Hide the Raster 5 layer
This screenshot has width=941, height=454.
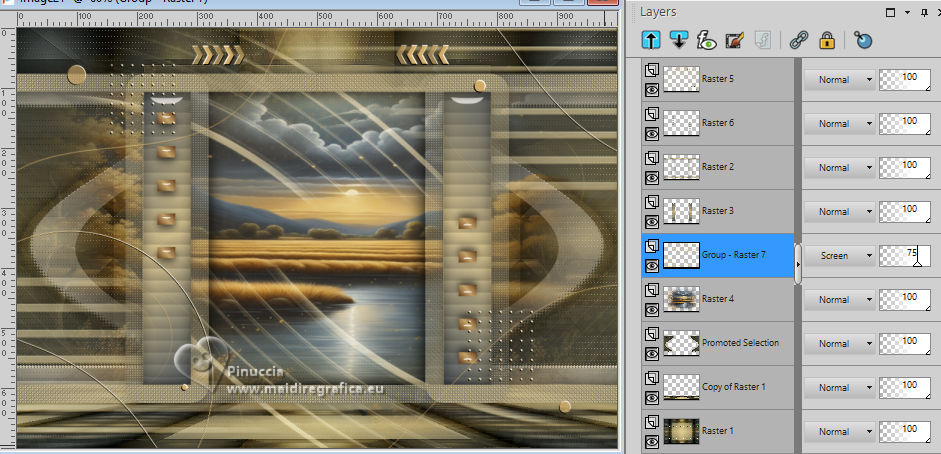pos(652,89)
